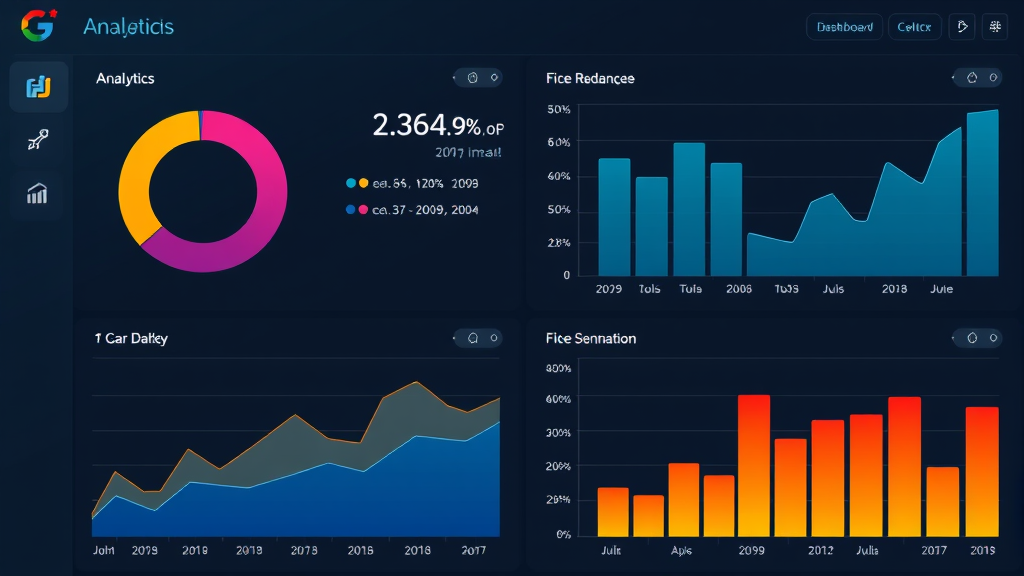Image resolution: width=1024 pixels, height=576 pixels.
Task: Click the clock icon on the Analytics panel
Action: pos(472,77)
